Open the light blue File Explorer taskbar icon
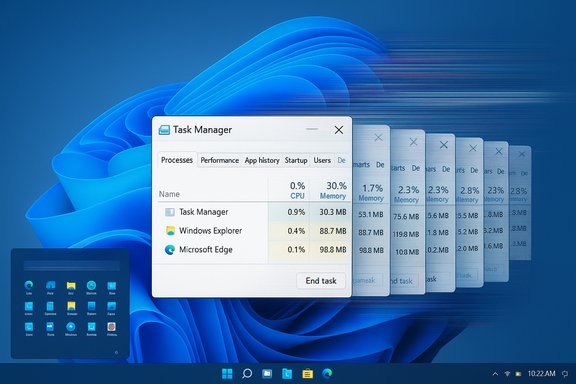 tap(287, 374)
